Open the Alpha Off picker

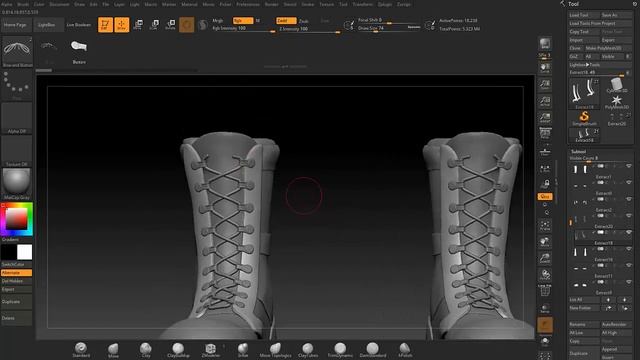[x=17, y=118]
